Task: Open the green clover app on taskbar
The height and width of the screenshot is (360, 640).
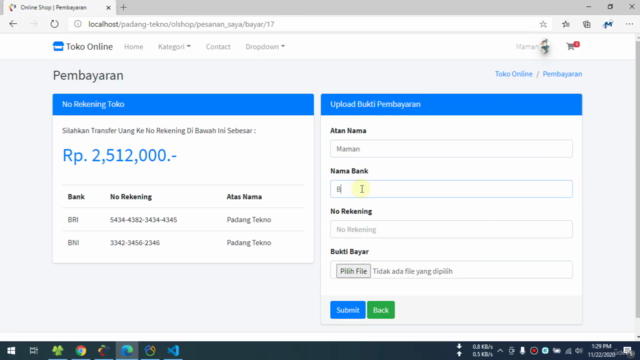Action: [x=58, y=351]
